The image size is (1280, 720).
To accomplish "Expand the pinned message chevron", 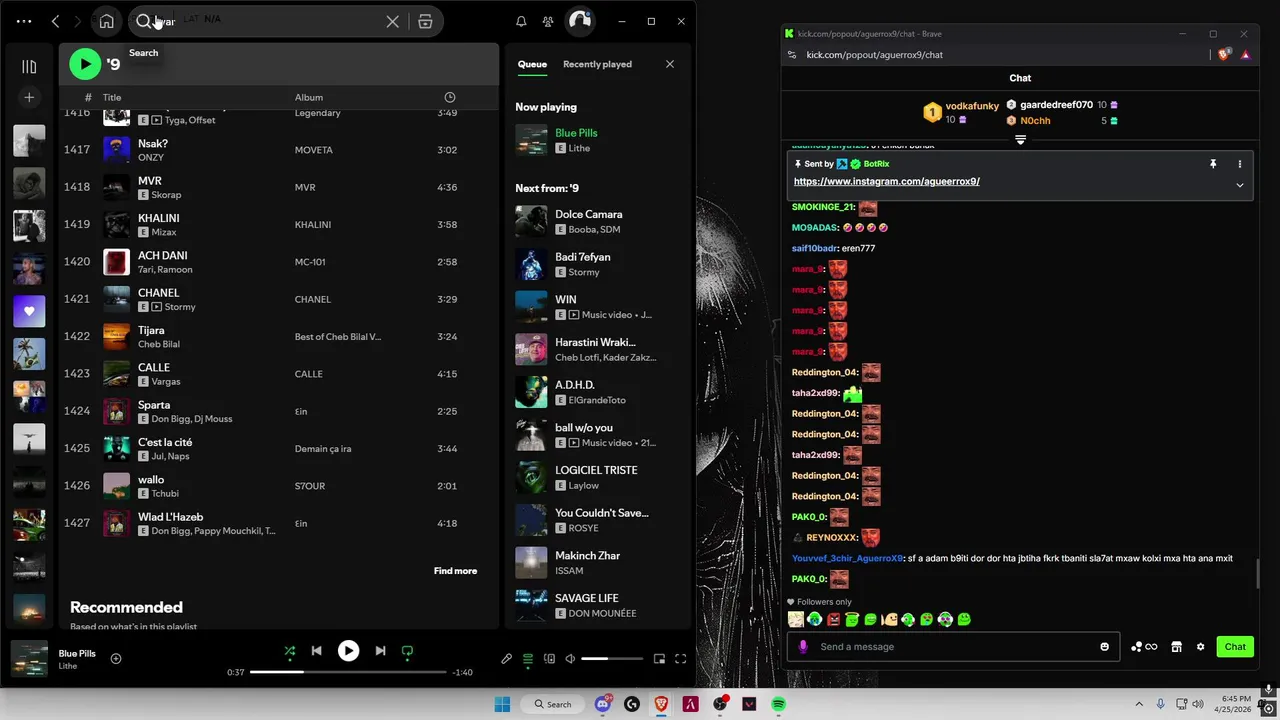I will pyautogui.click(x=1240, y=185).
